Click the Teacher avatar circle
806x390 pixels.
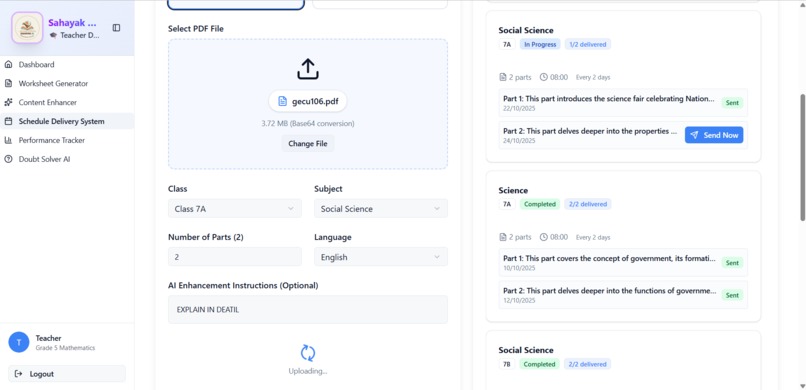[19, 342]
